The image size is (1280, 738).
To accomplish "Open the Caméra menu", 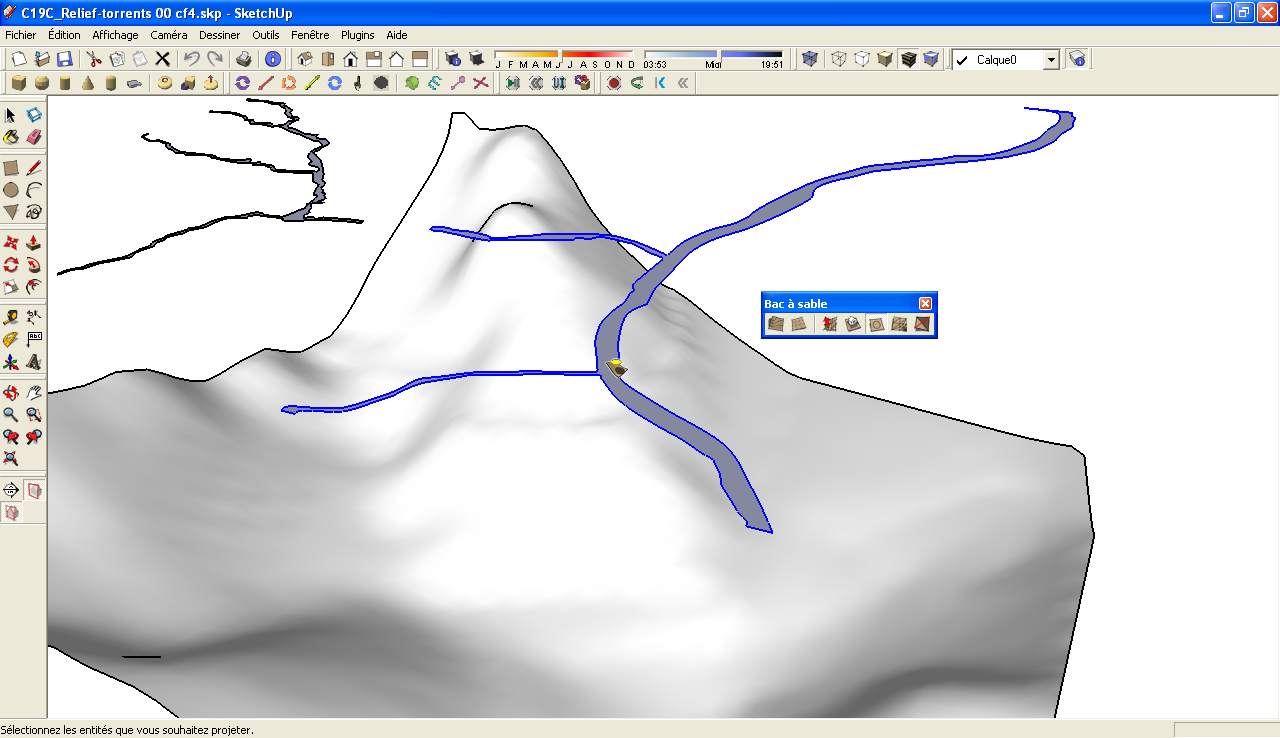I will point(169,35).
